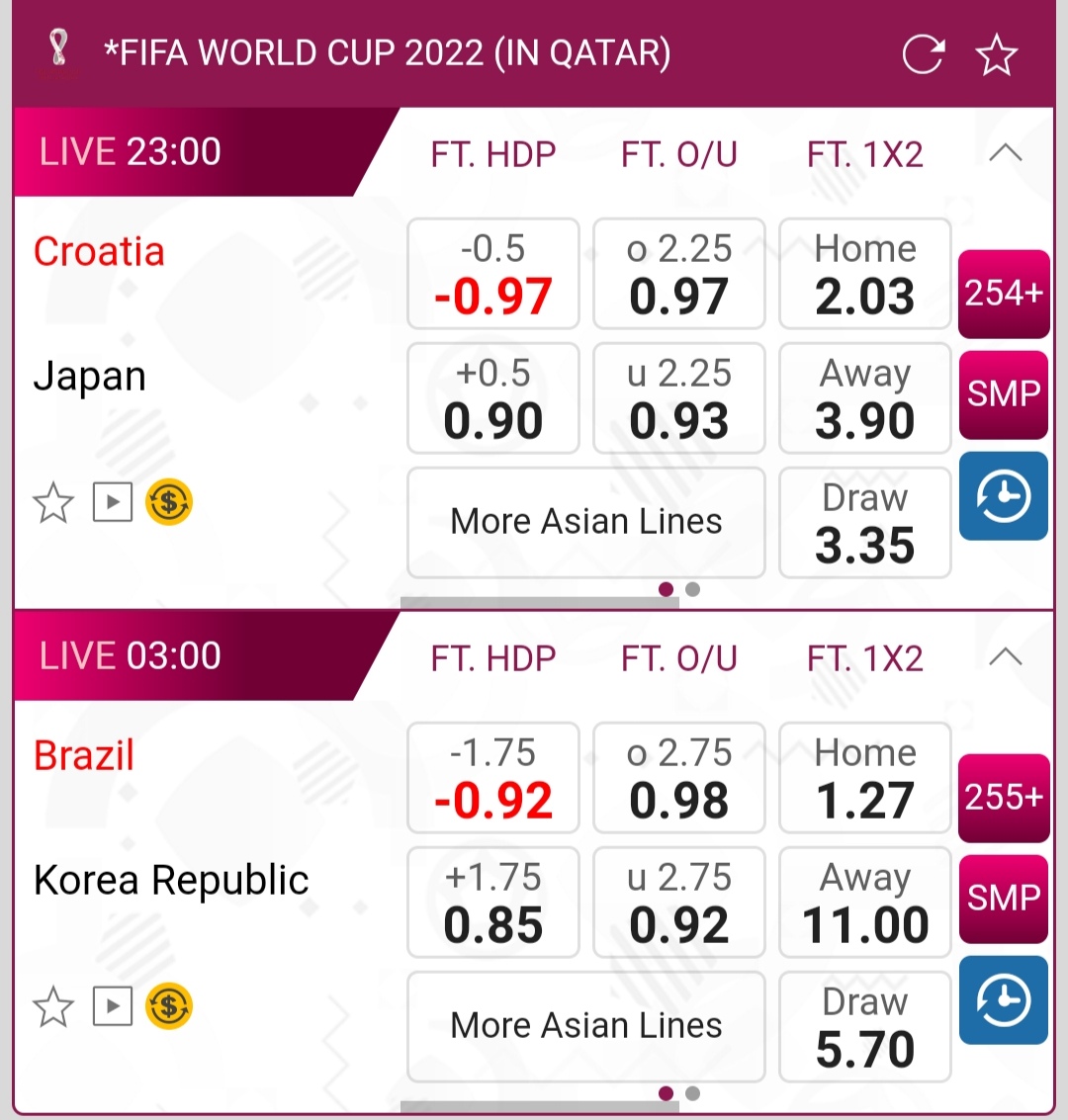Open live stream icon for Brazil match

point(113,1007)
